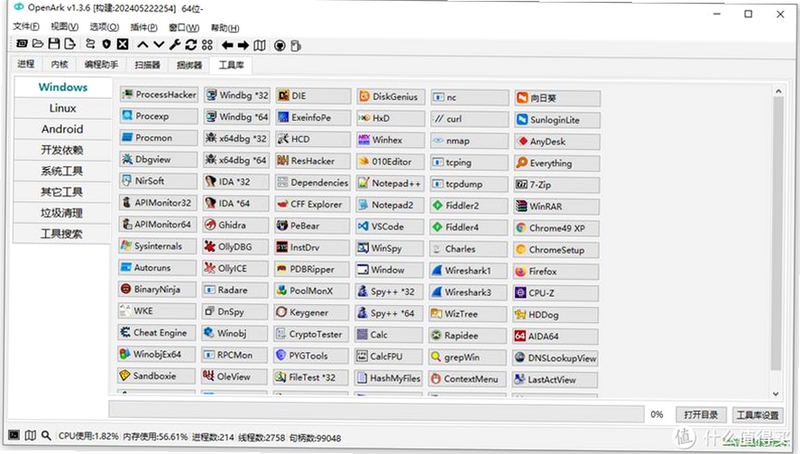Select the 系统工具 category

62,171
